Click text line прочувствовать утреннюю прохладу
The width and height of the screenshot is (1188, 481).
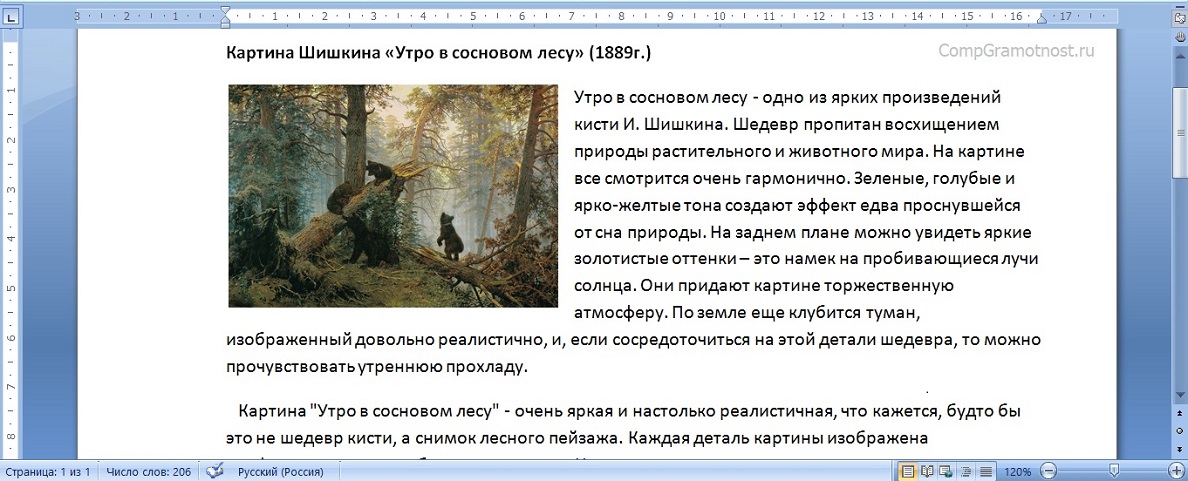376,367
